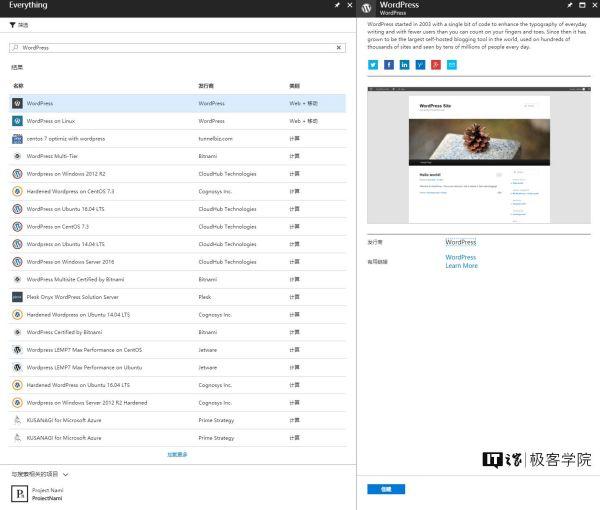The image size is (600, 510).
Task: Share WordPress by email icon
Action: (x=451, y=65)
